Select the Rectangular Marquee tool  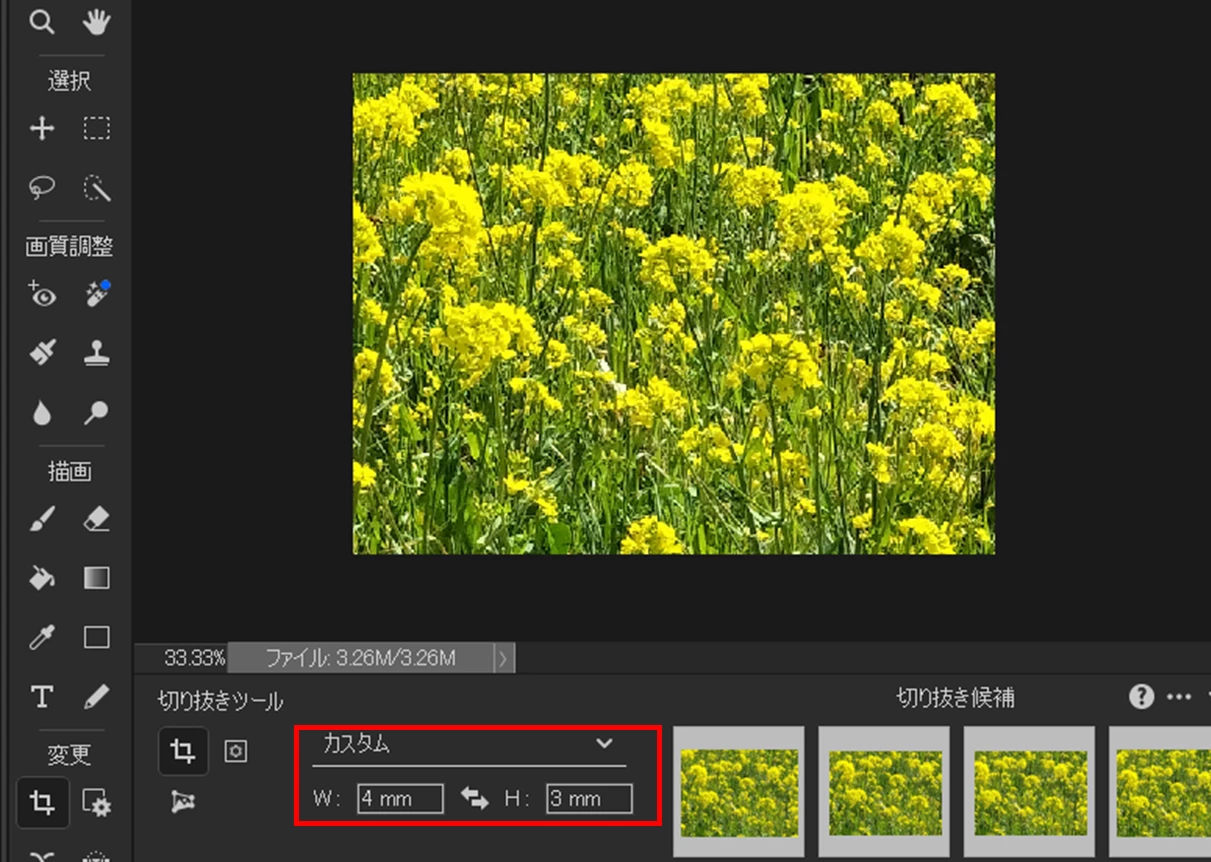pos(96,128)
